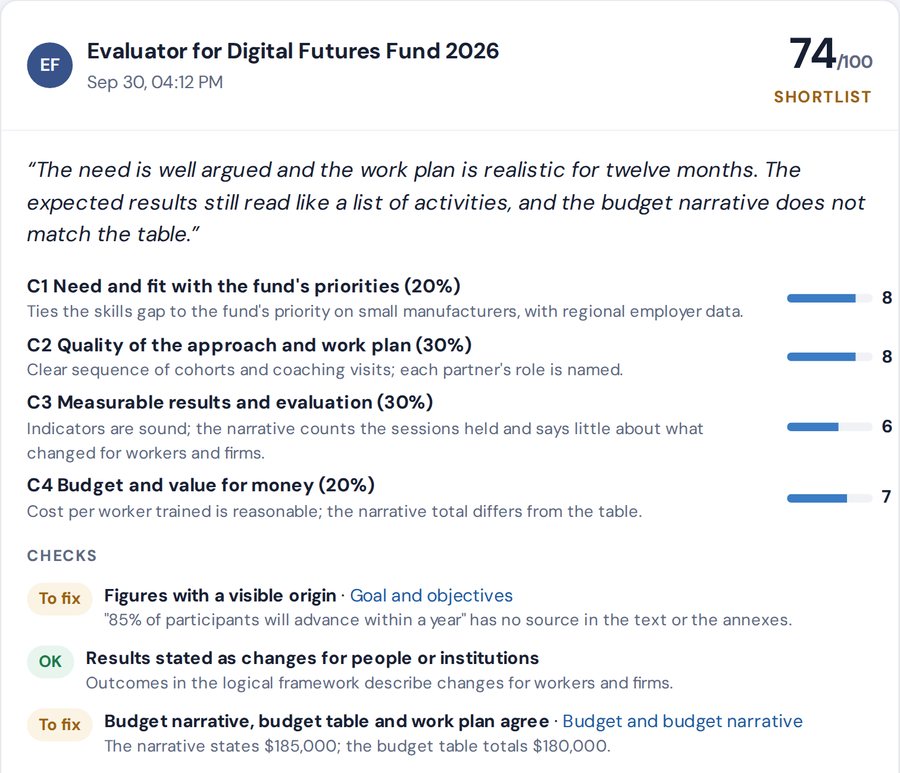Screen dimensions: 900x773
Task: Click the C1 Need and fit score bar
Action: click(x=829, y=298)
